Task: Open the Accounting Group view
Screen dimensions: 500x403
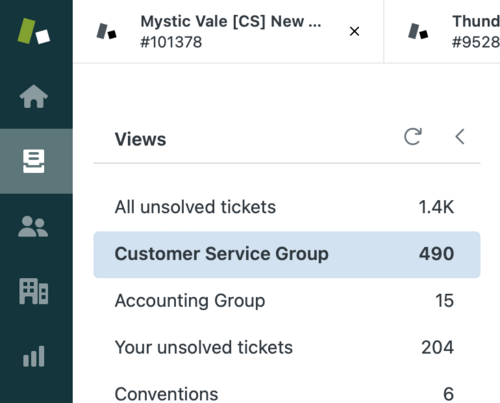Action: [287, 301]
